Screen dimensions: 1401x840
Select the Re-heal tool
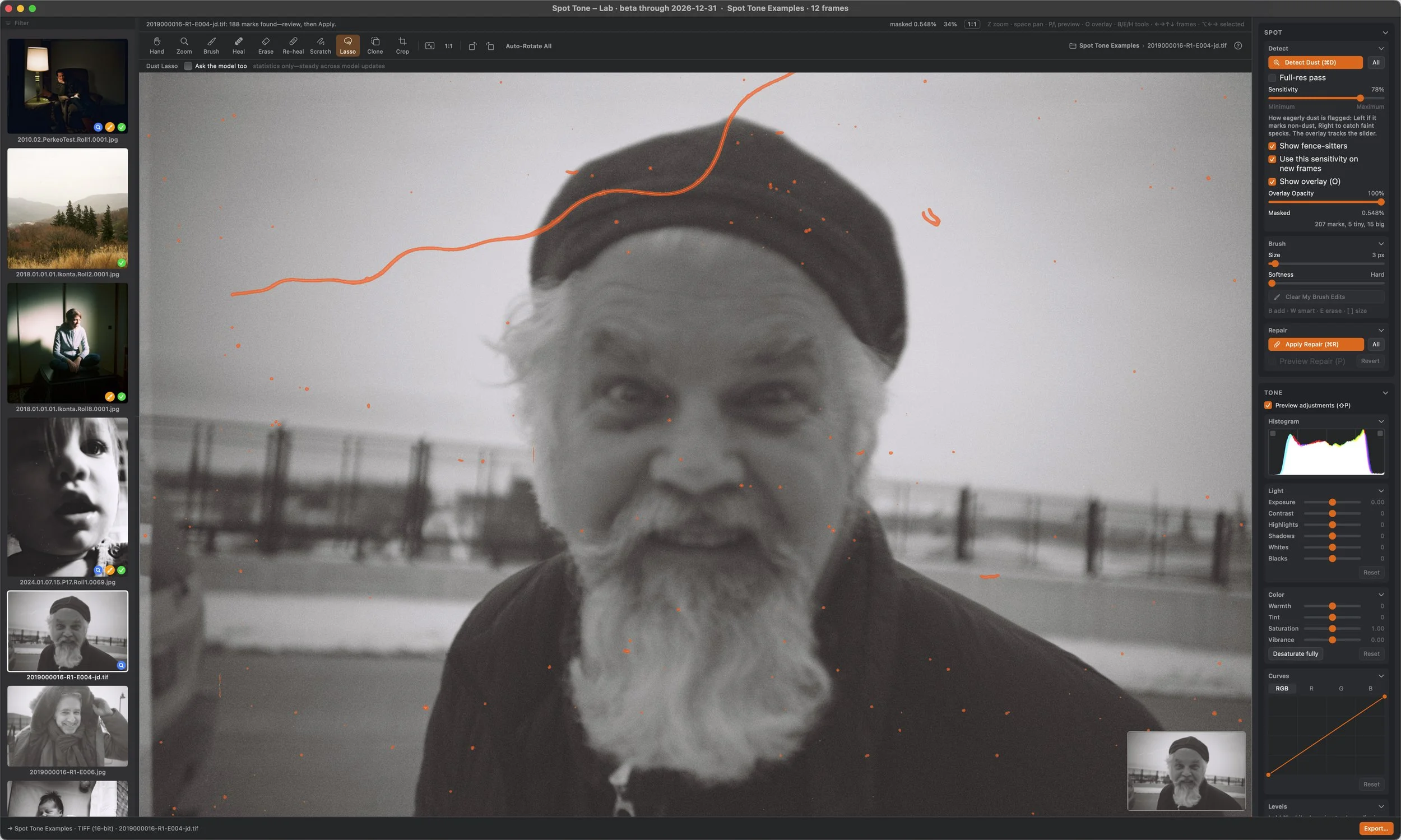point(293,46)
